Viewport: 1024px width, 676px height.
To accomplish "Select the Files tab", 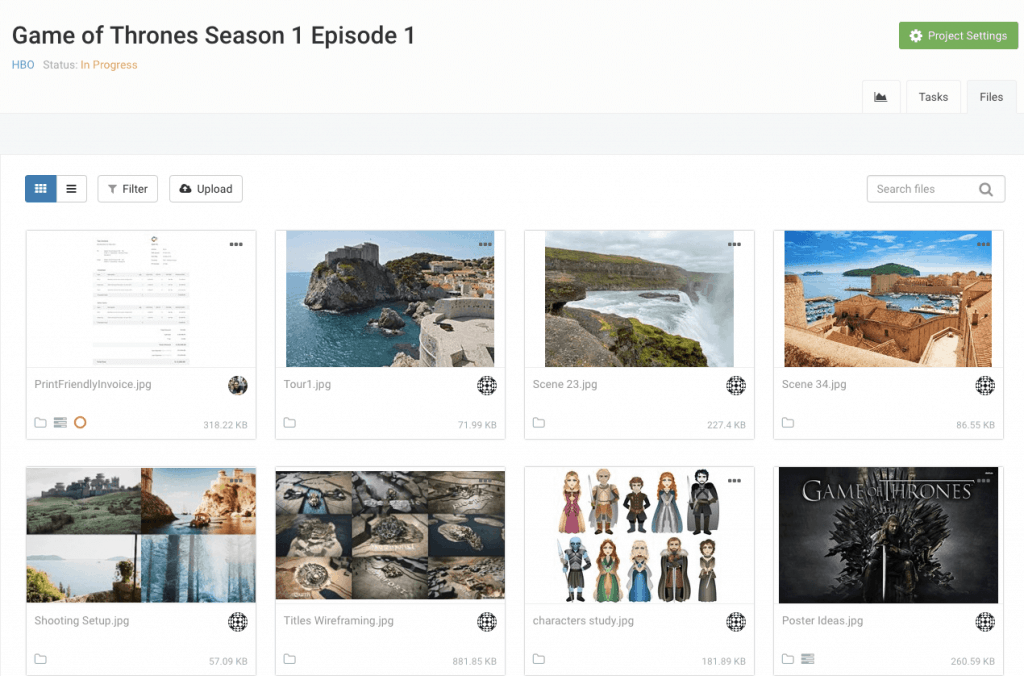I will pyautogui.click(x=991, y=96).
